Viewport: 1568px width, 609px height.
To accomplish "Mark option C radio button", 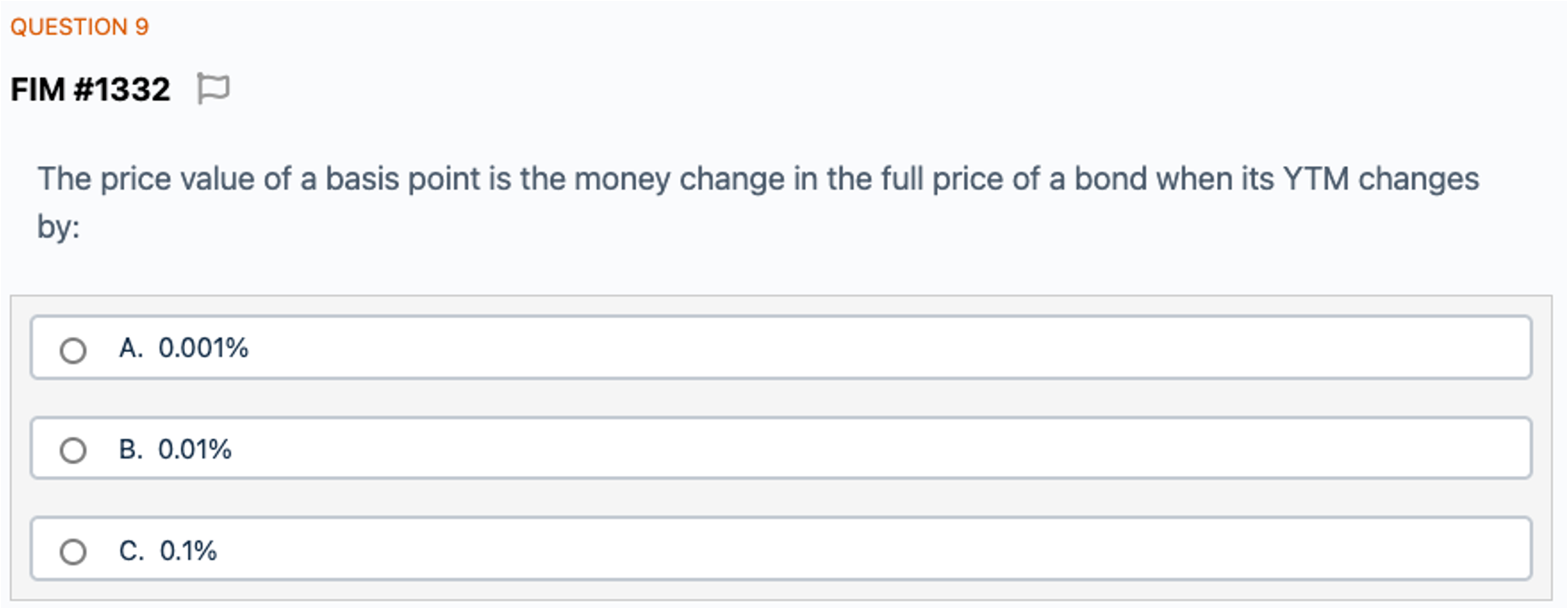I will (x=73, y=552).
